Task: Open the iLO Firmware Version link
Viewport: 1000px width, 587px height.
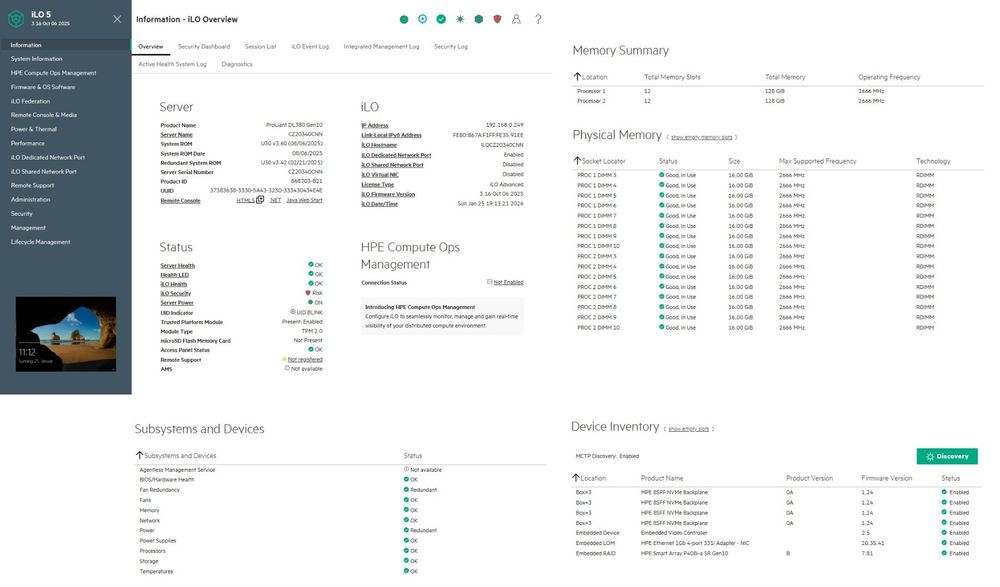Action: (388, 194)
